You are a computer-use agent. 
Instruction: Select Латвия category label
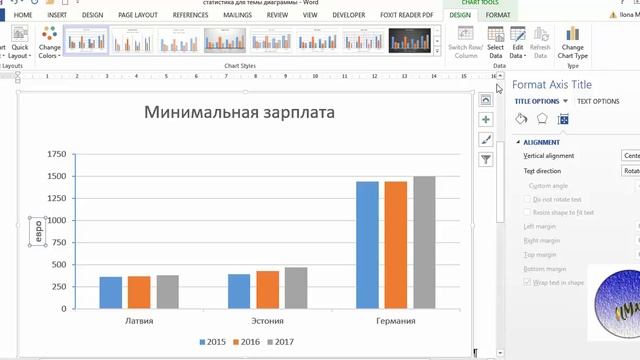[139, 321]
